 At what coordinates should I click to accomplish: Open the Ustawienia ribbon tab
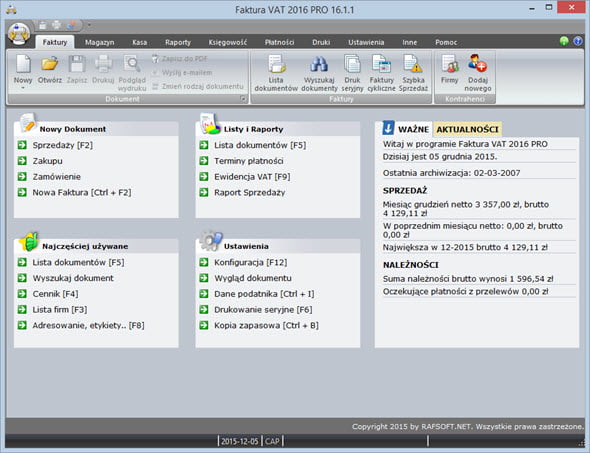[x=366, y=43]
